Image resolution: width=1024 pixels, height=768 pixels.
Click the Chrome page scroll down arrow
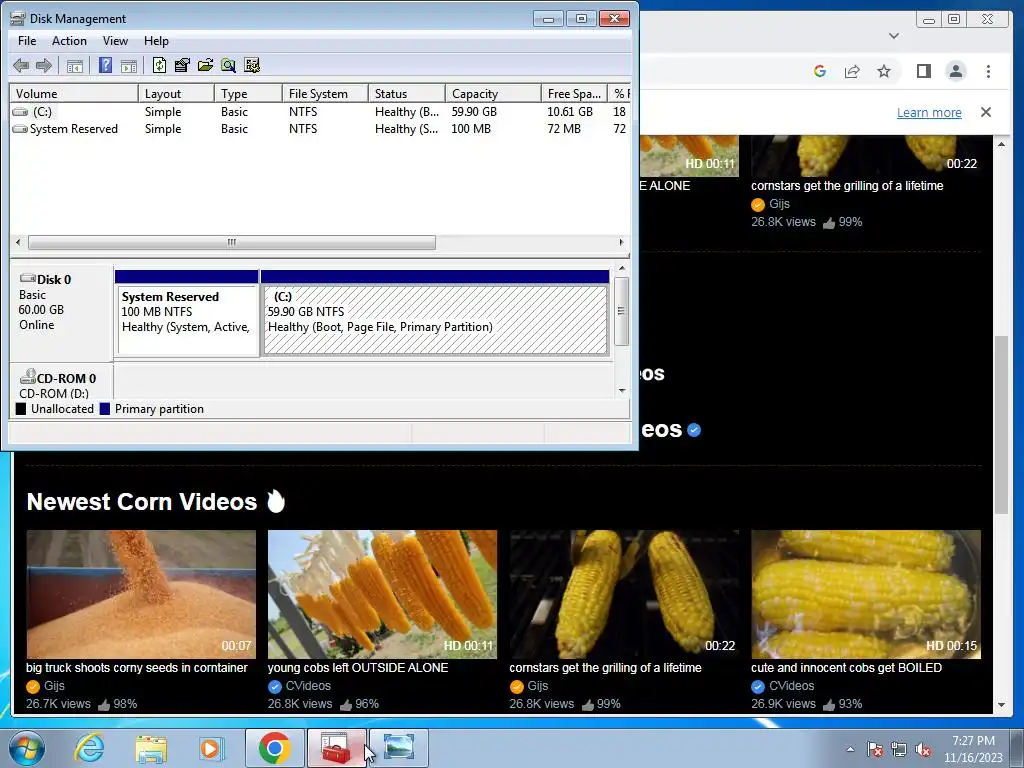point(1002,705)
